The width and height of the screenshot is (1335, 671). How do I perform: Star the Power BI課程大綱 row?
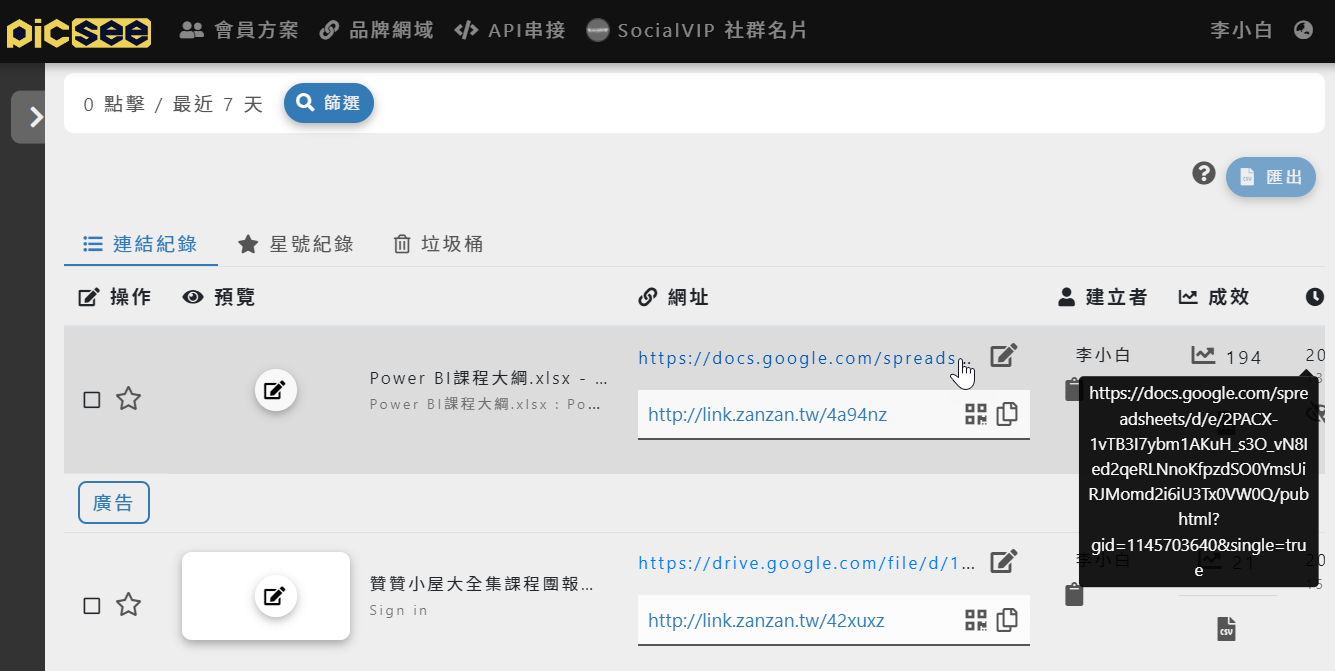128,399
